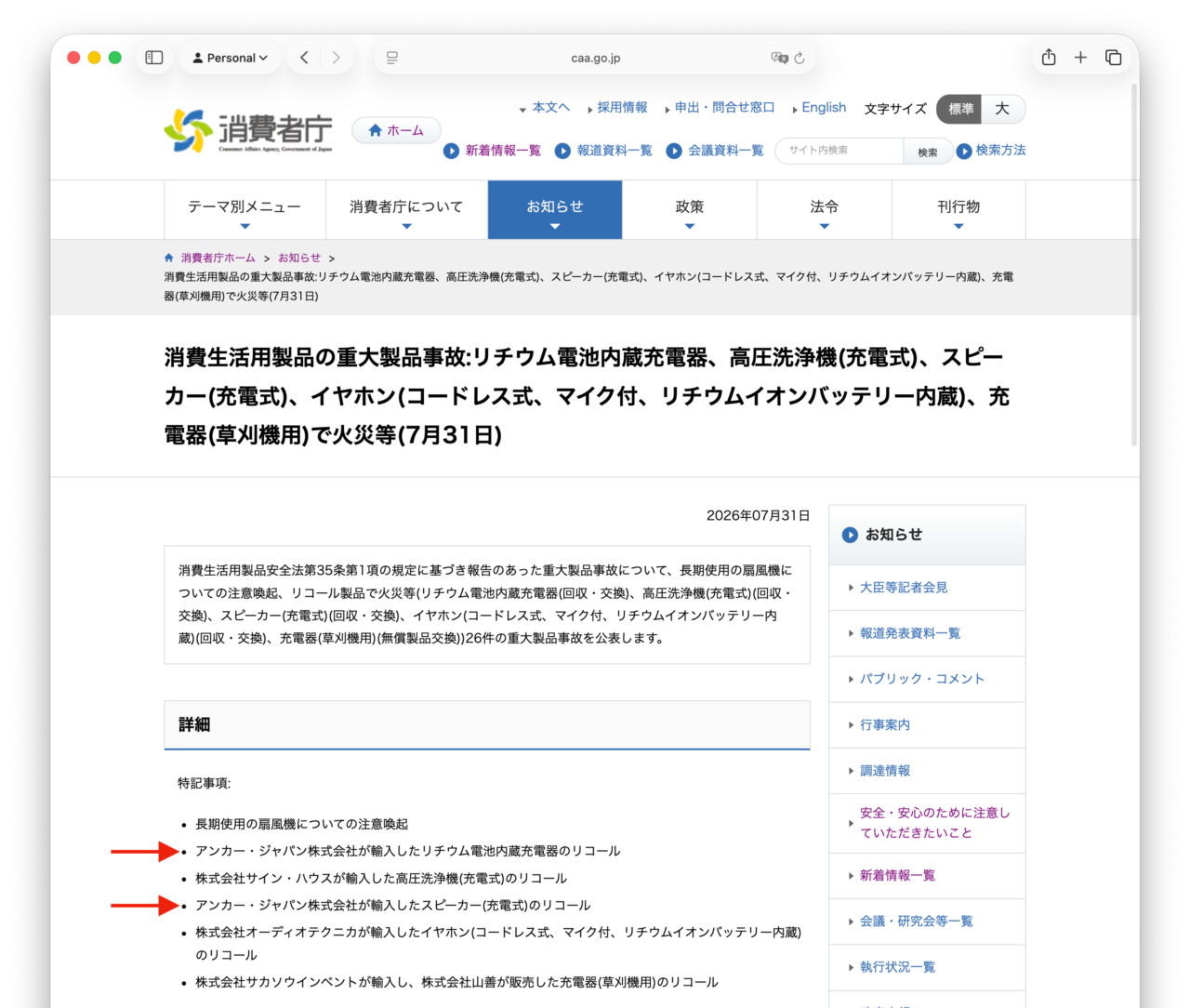This screenshot has width=1190, height=1008.
Task: Open 会議・研究会等一覧 sidebar link
Action: tap(917, 921)
